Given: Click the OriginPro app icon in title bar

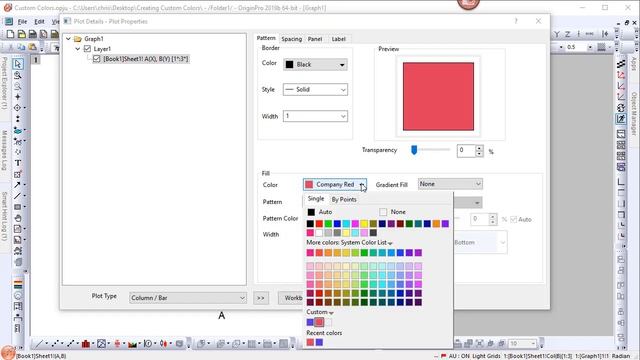Looking at the screenshot, I should point(7,7).
